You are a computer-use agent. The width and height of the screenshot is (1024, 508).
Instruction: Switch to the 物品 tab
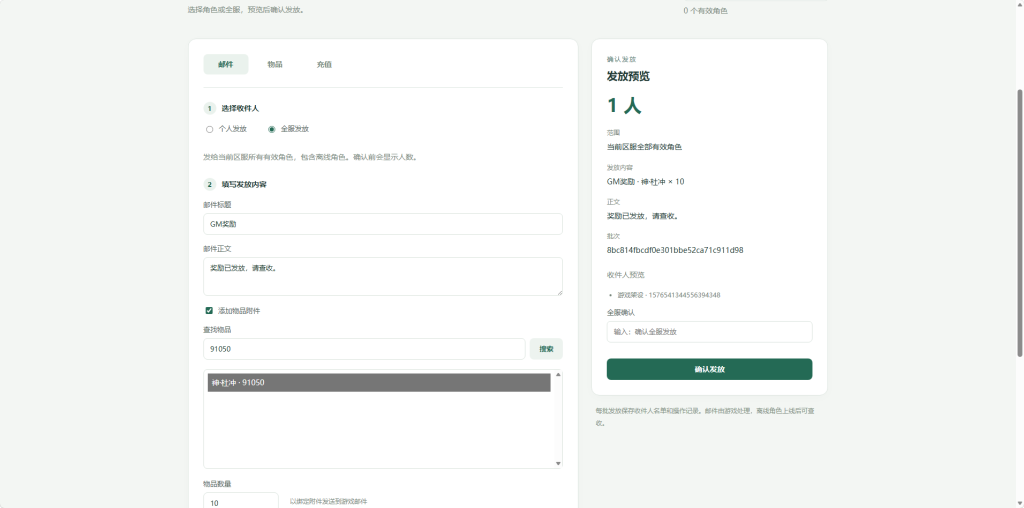pos(274,64)
